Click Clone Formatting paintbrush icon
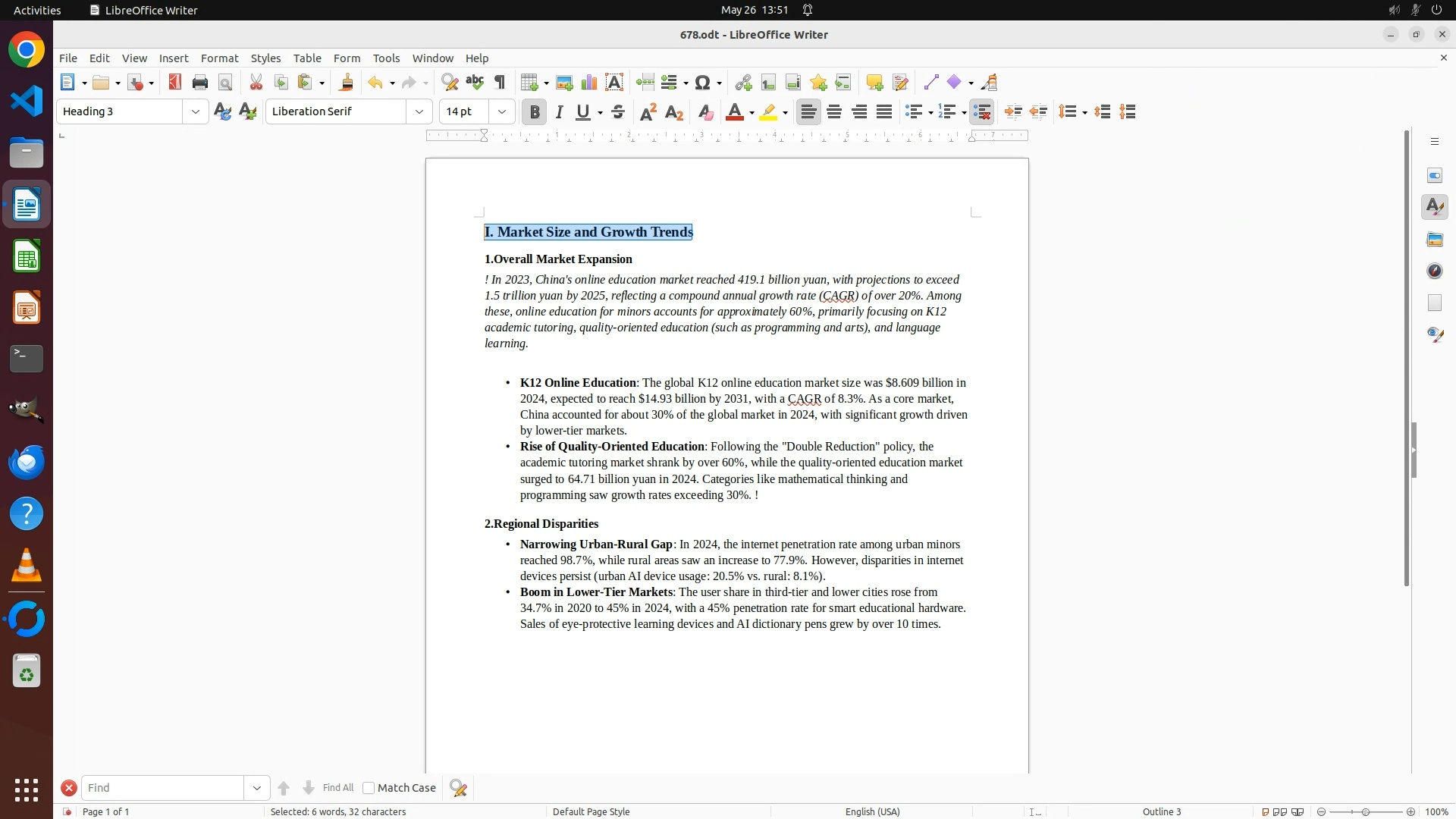 [x=347, y=83]
